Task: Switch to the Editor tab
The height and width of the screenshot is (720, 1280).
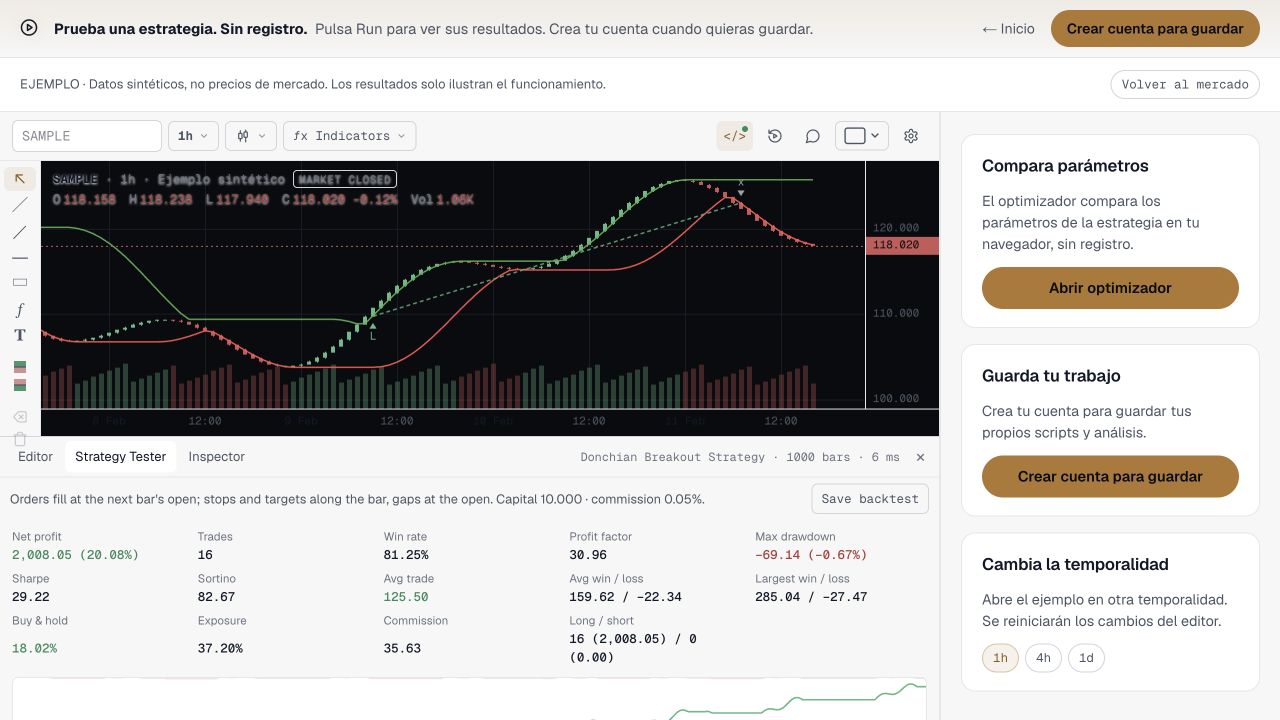Action: [x=35, y=457]
